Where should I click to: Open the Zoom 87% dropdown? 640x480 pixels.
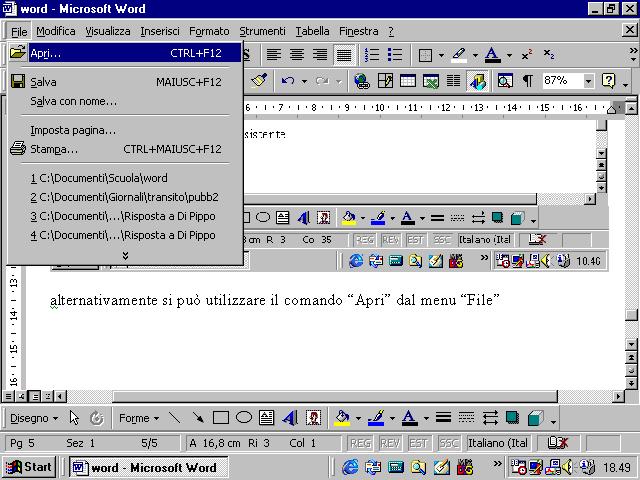[588, 81]
